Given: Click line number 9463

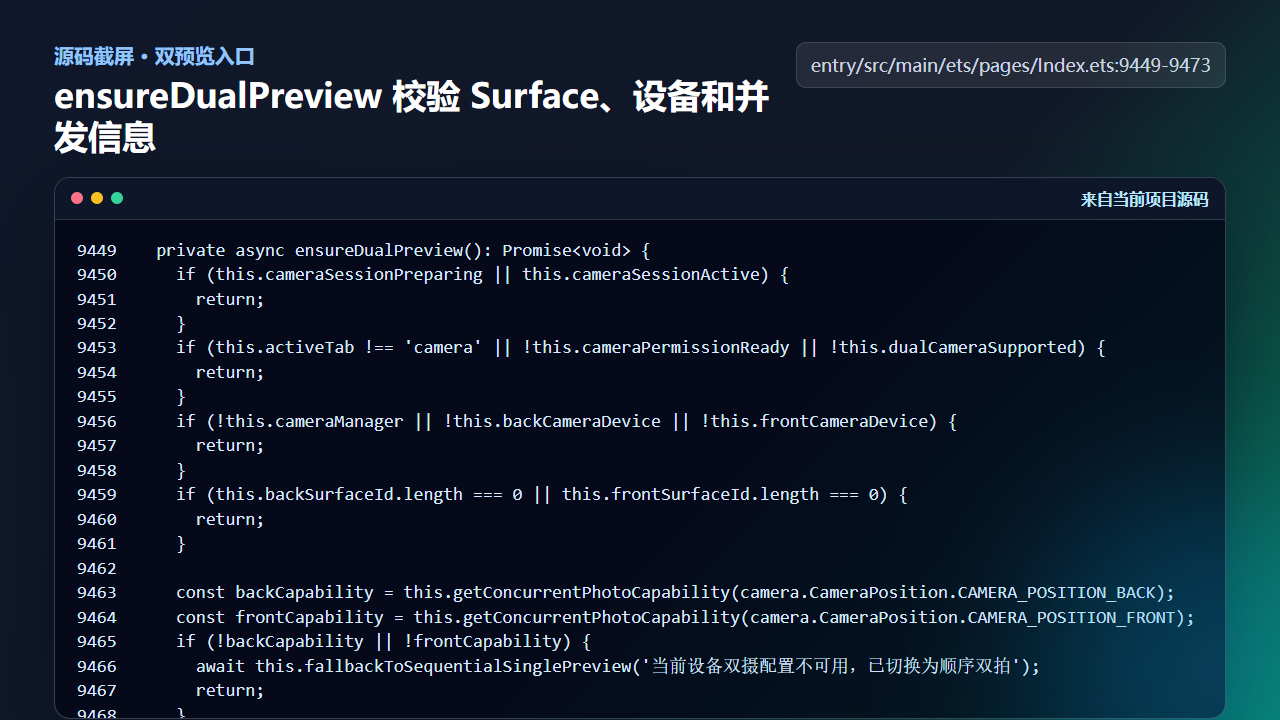Looking at the screenshot, I should (97, 592).
